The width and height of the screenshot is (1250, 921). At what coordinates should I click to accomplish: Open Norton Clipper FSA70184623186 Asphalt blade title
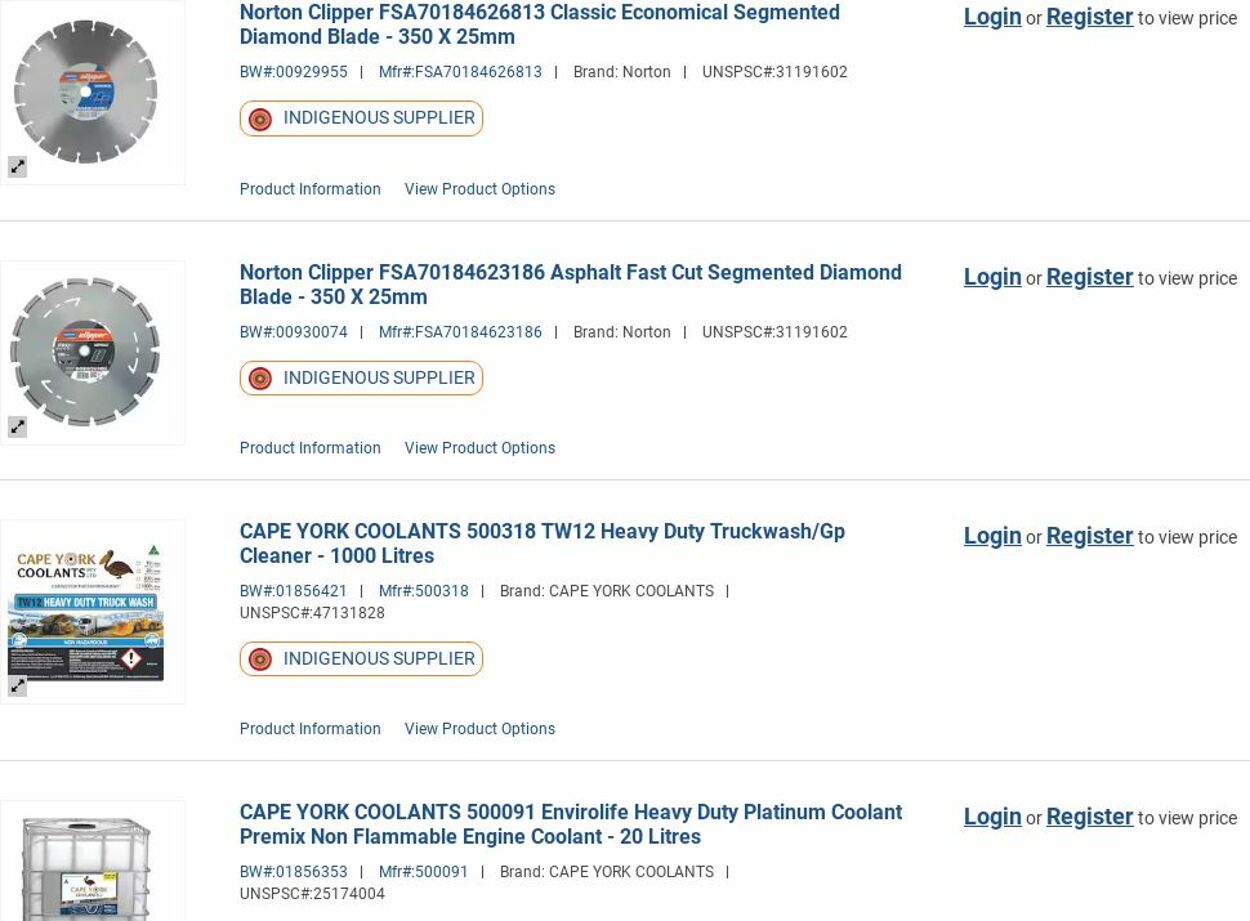pyautogui.click(x=570, y=284)
